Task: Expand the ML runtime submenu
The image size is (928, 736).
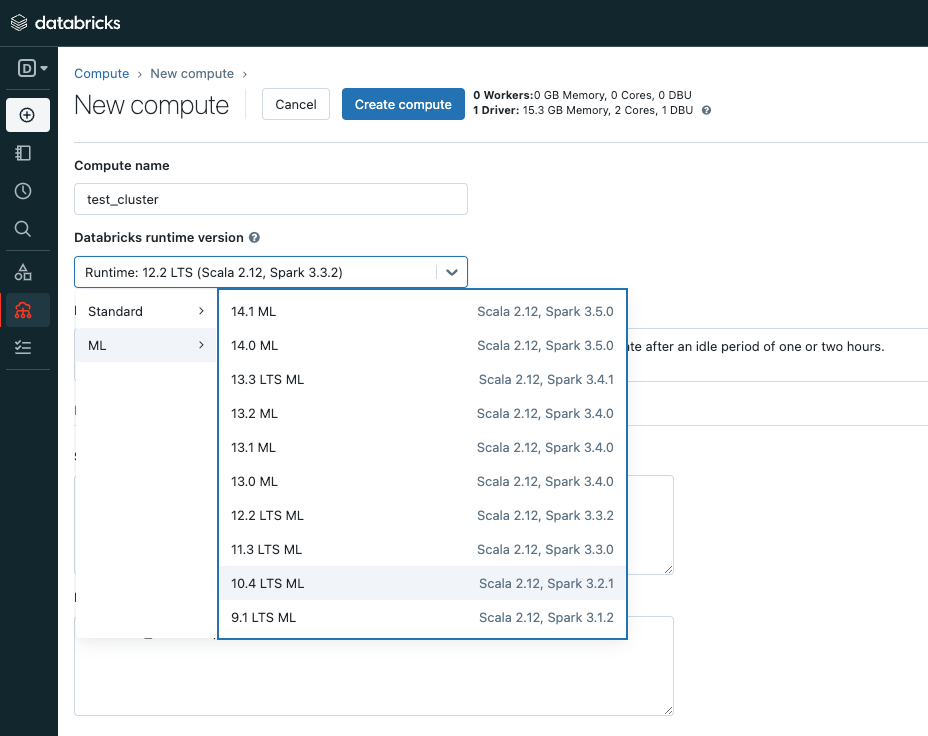Action: click(x=146, y=346)
